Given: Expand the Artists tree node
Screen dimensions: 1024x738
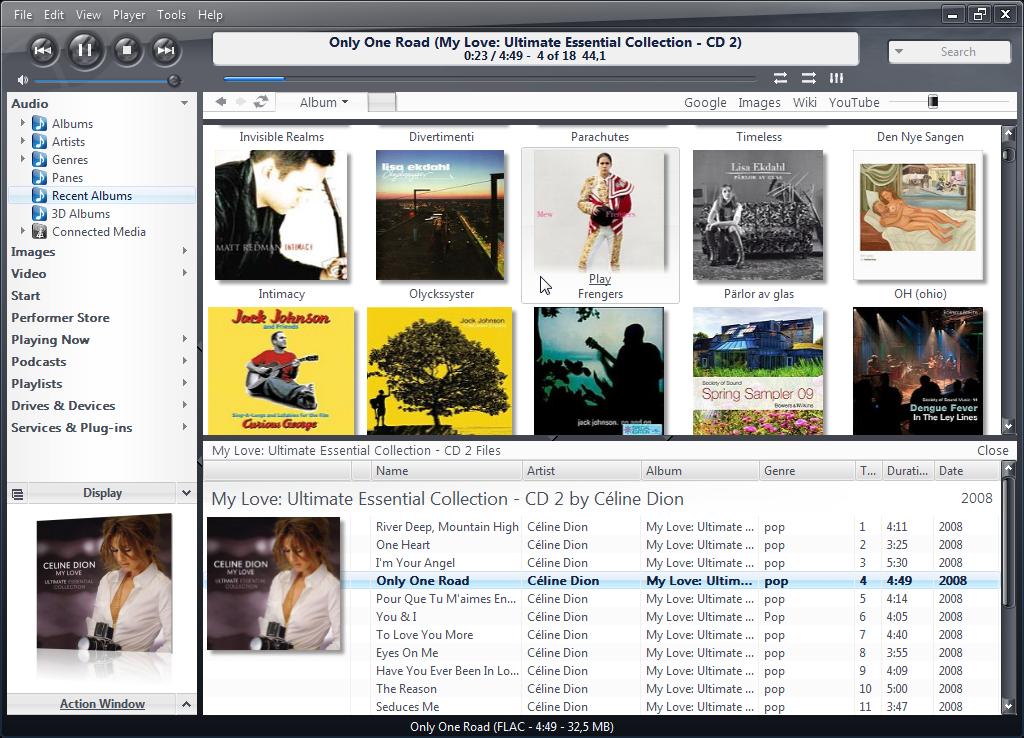Looking at the screenshot, I should [x=23, y=141].
